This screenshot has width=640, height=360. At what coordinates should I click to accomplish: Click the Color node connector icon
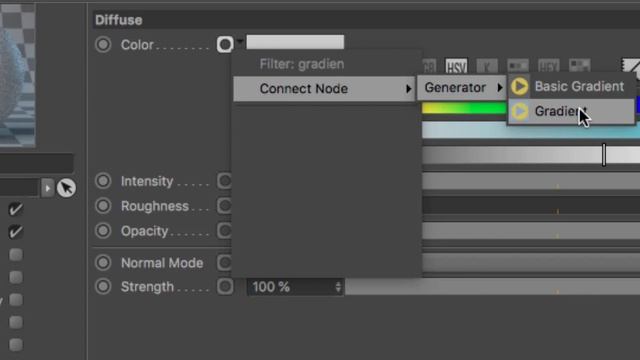point(225,44)
